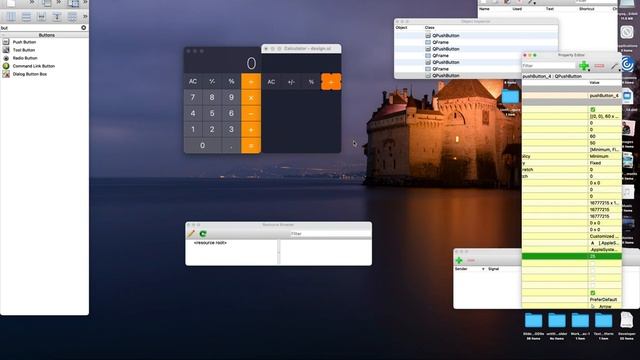640x360 pixels.
Task: Click the Customized locale value
Action: tap(604, 236)
